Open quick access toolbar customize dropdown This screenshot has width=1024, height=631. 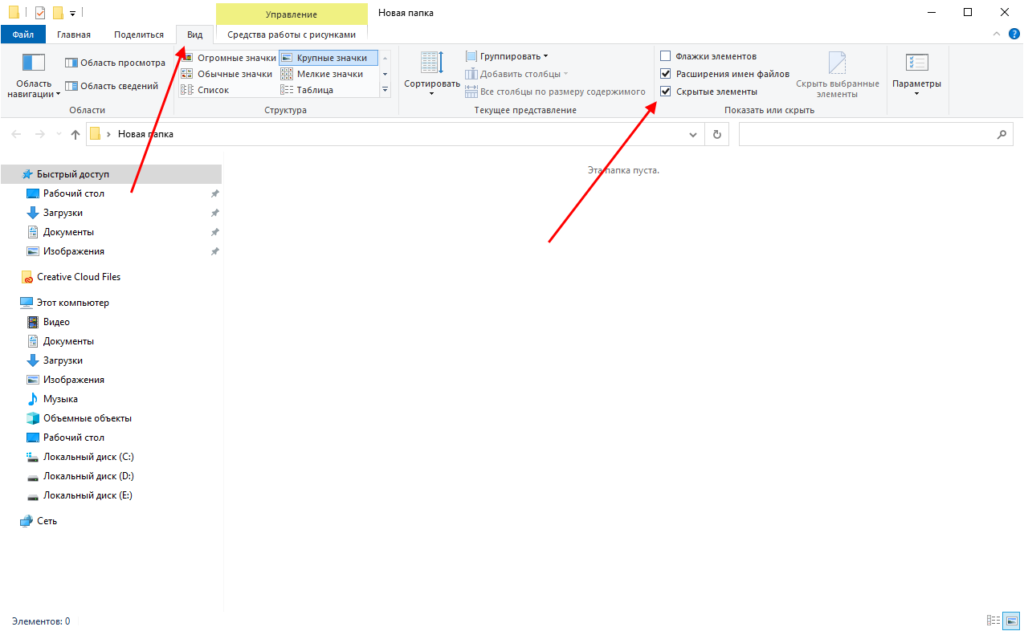(x=72, y=13)
